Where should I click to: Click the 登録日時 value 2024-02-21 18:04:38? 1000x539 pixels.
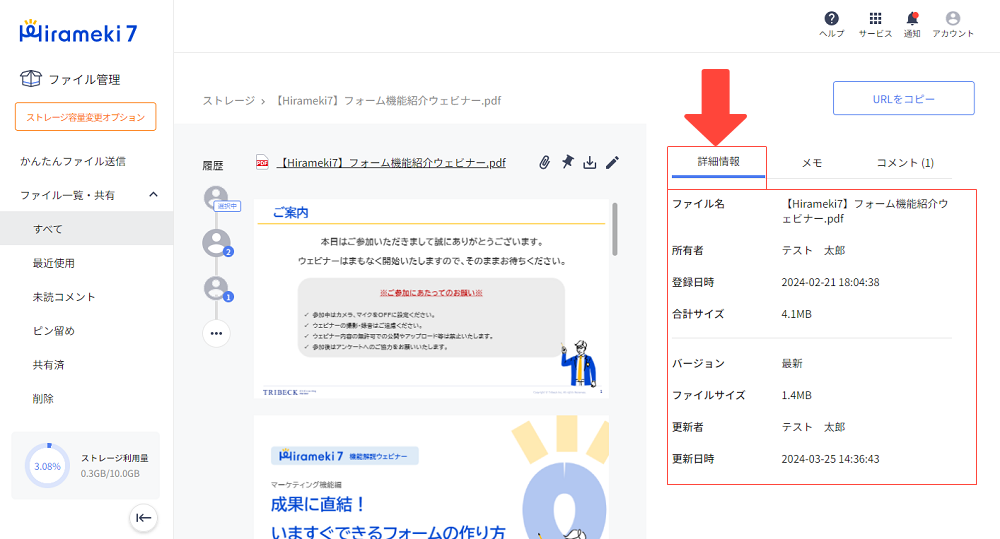(x=830, y=282)
